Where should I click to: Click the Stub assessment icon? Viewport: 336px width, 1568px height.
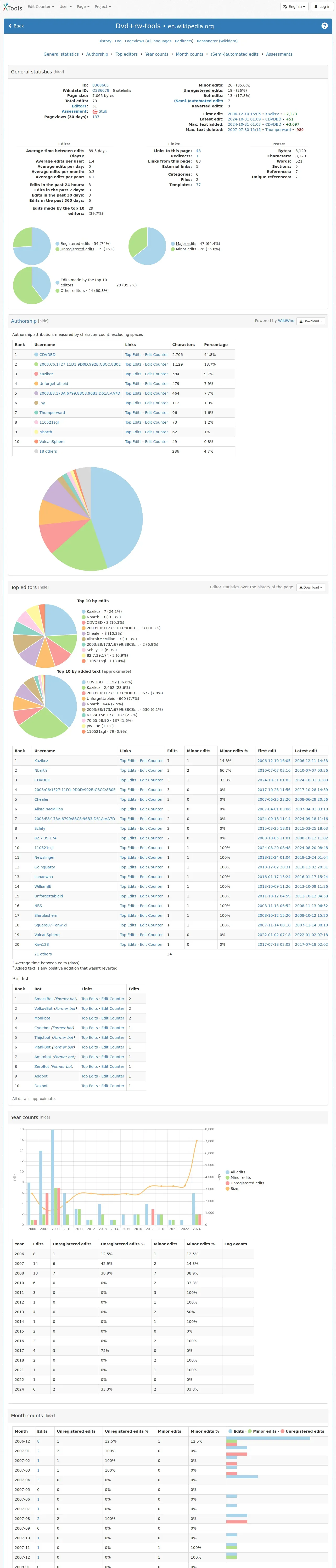click(x=95, y=111)
